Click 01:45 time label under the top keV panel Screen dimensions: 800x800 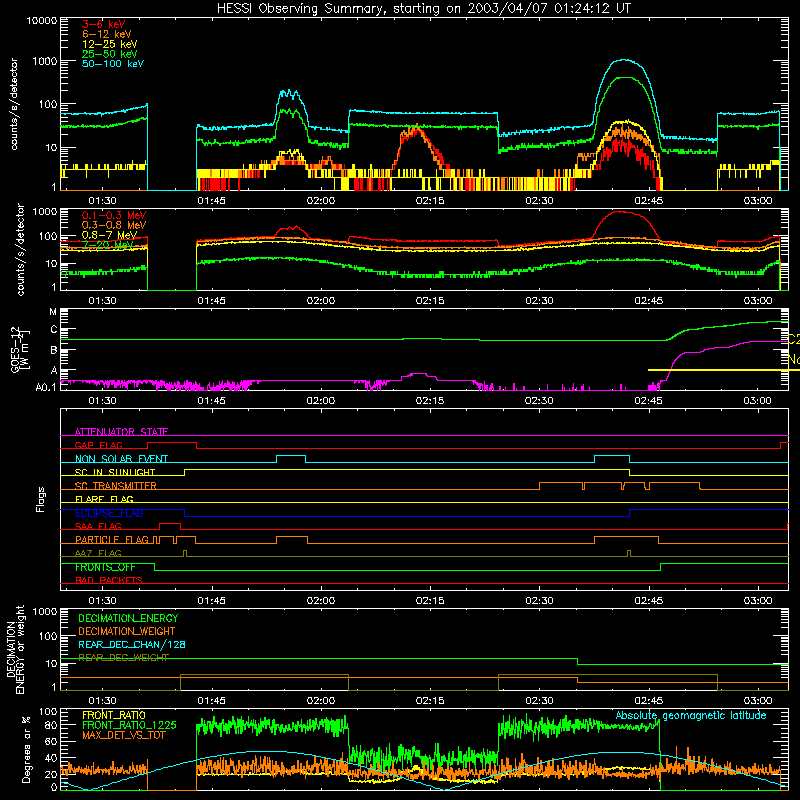click(x=211, y=201)
